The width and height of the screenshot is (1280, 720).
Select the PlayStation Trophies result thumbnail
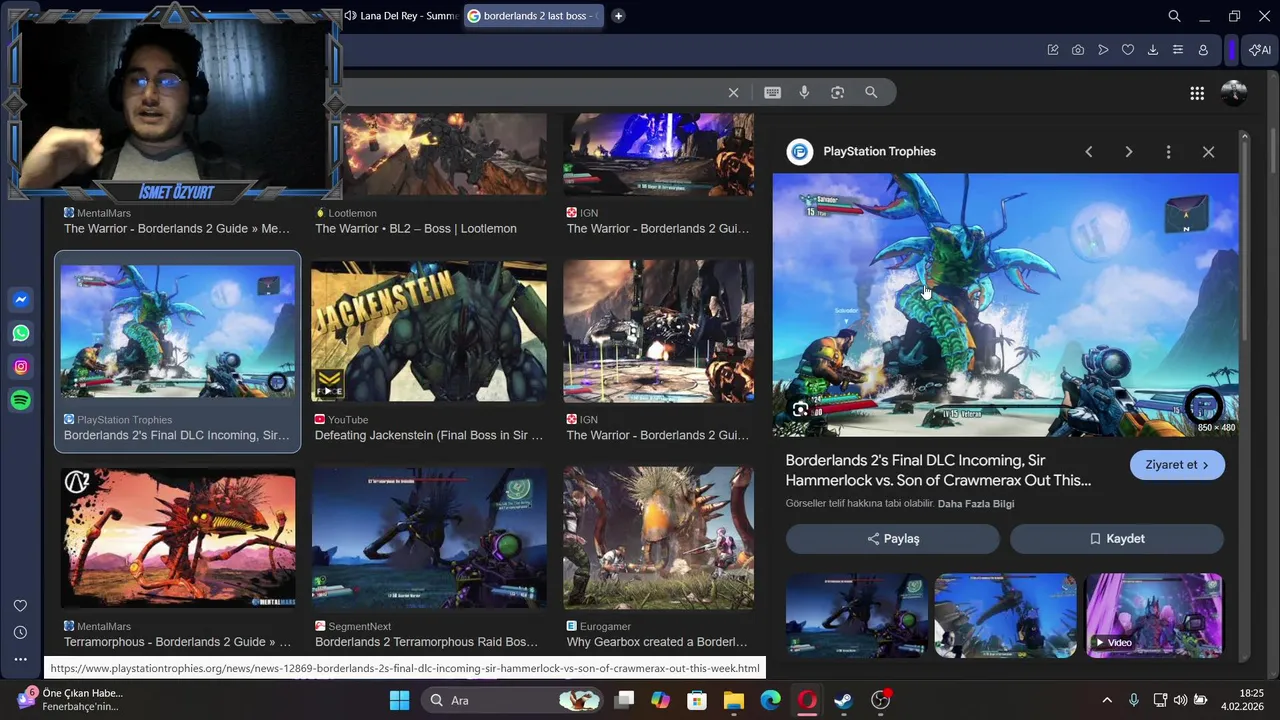178,331
